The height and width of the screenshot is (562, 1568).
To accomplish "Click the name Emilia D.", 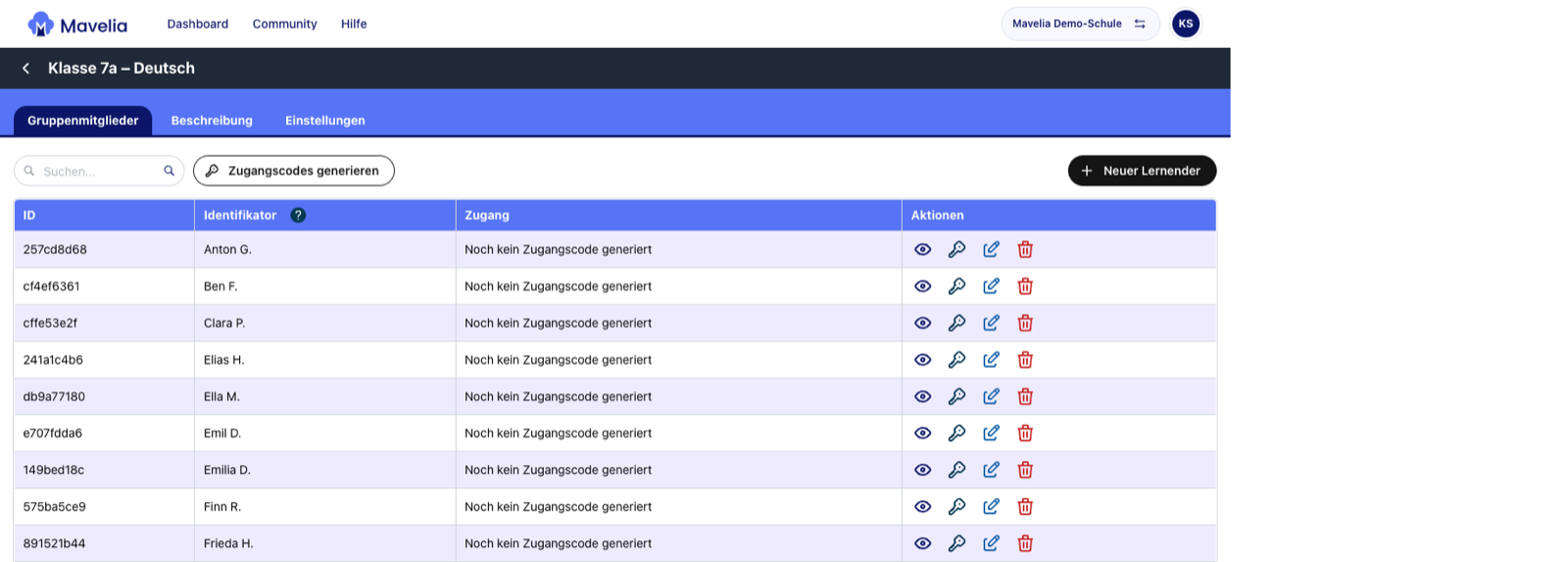I will (x=227, y=470).
